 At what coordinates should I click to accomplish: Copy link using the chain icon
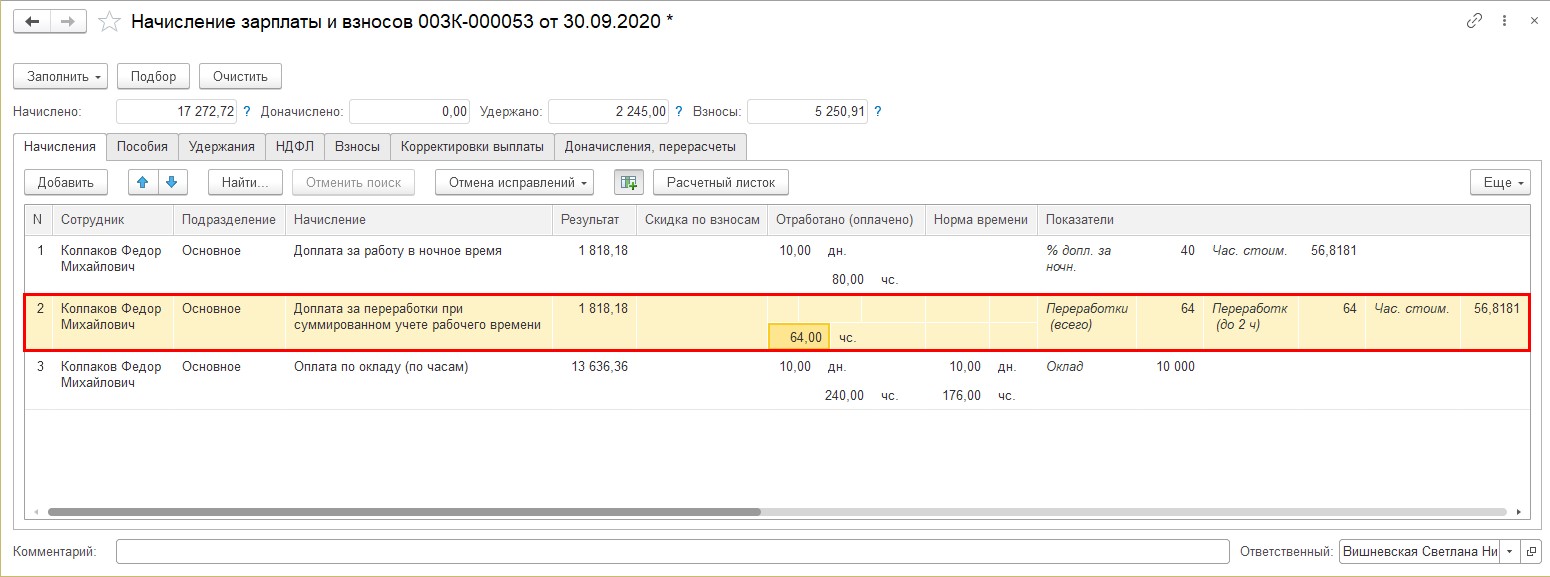(1474, 21)
